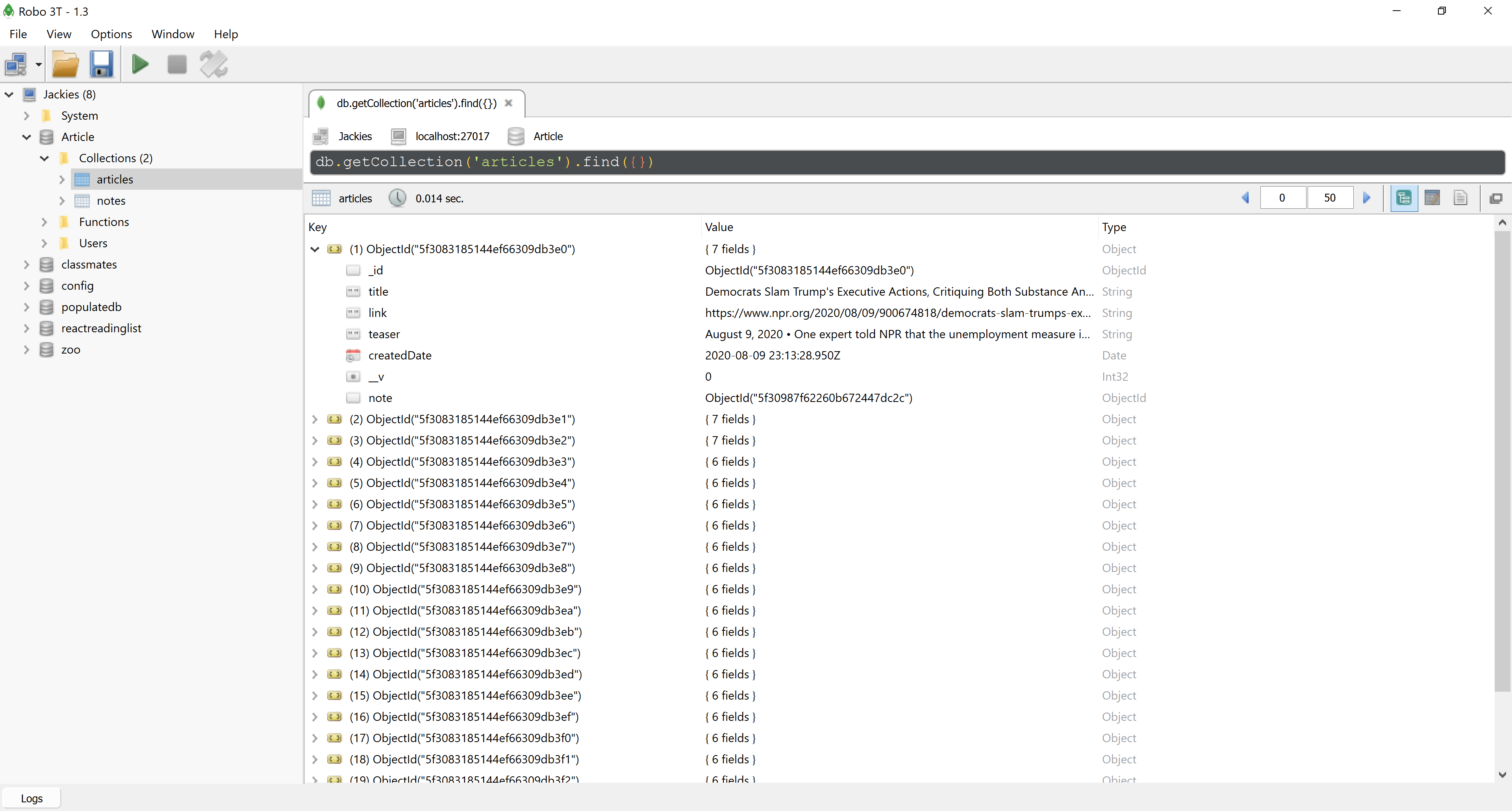Click the query editor command line
Image resolution: width=1512 pixels, height=811 pixels.
point(908,162)
